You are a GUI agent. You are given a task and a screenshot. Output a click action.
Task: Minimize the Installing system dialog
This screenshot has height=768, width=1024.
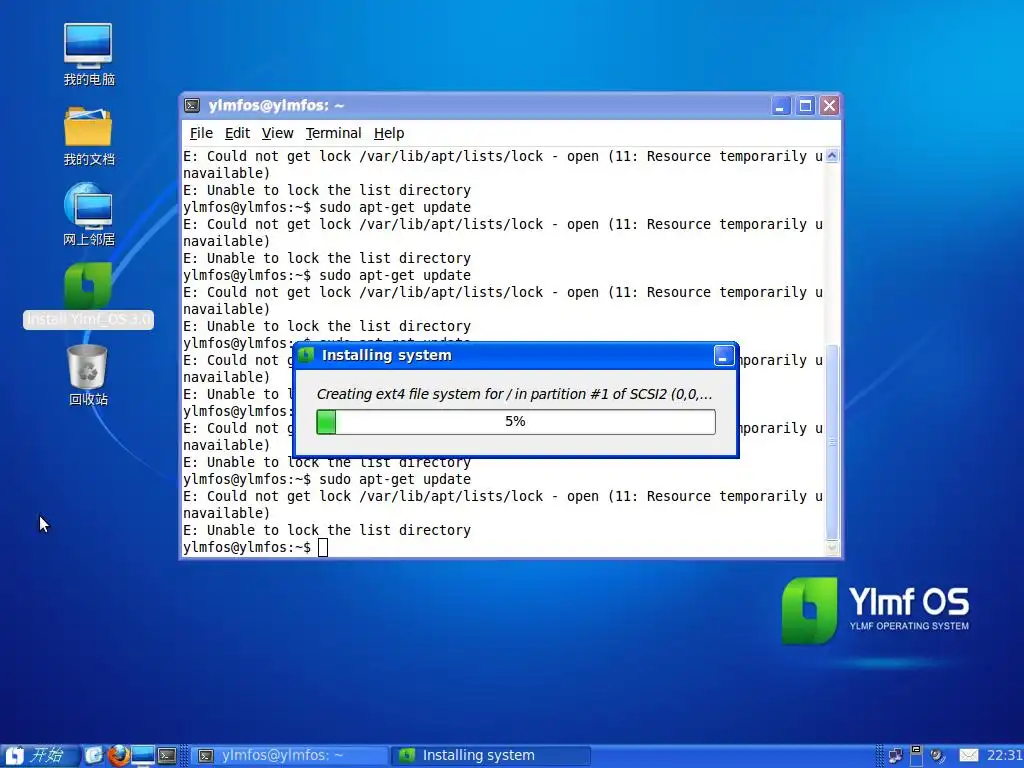[x=724, y=356]
